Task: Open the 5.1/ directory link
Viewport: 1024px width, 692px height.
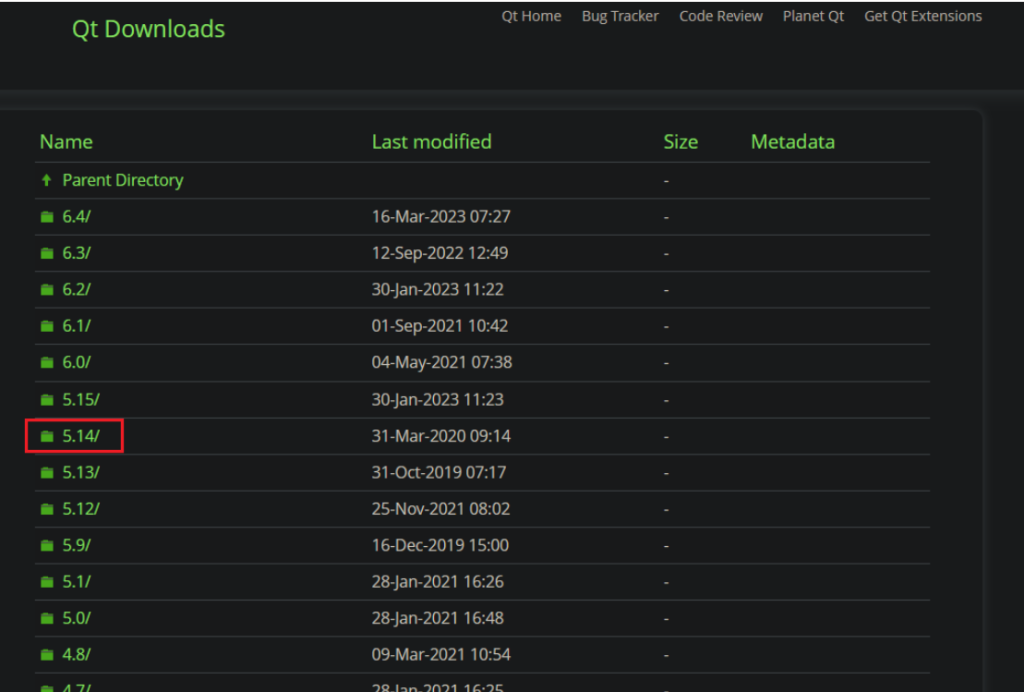Action: [76, 582]
